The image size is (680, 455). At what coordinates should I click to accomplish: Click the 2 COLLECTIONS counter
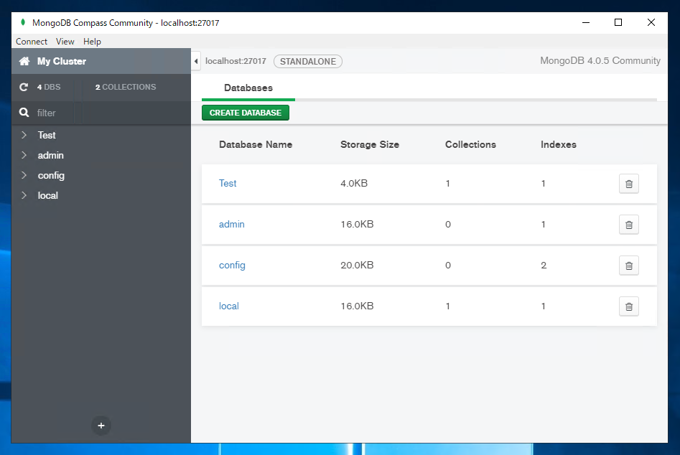point(125,87)
